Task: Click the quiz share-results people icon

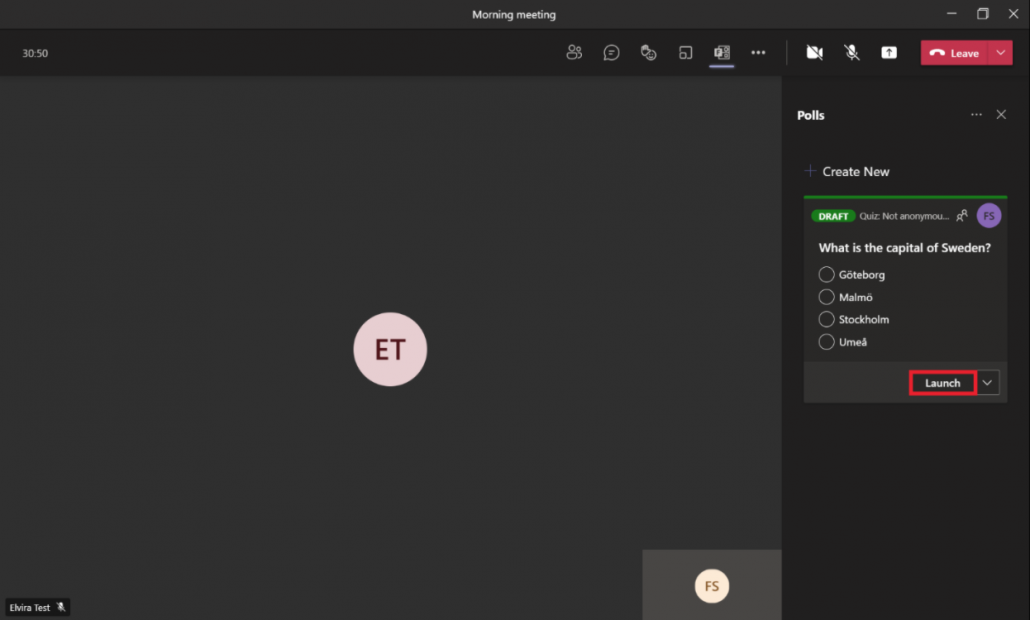Action: point(962,215)
